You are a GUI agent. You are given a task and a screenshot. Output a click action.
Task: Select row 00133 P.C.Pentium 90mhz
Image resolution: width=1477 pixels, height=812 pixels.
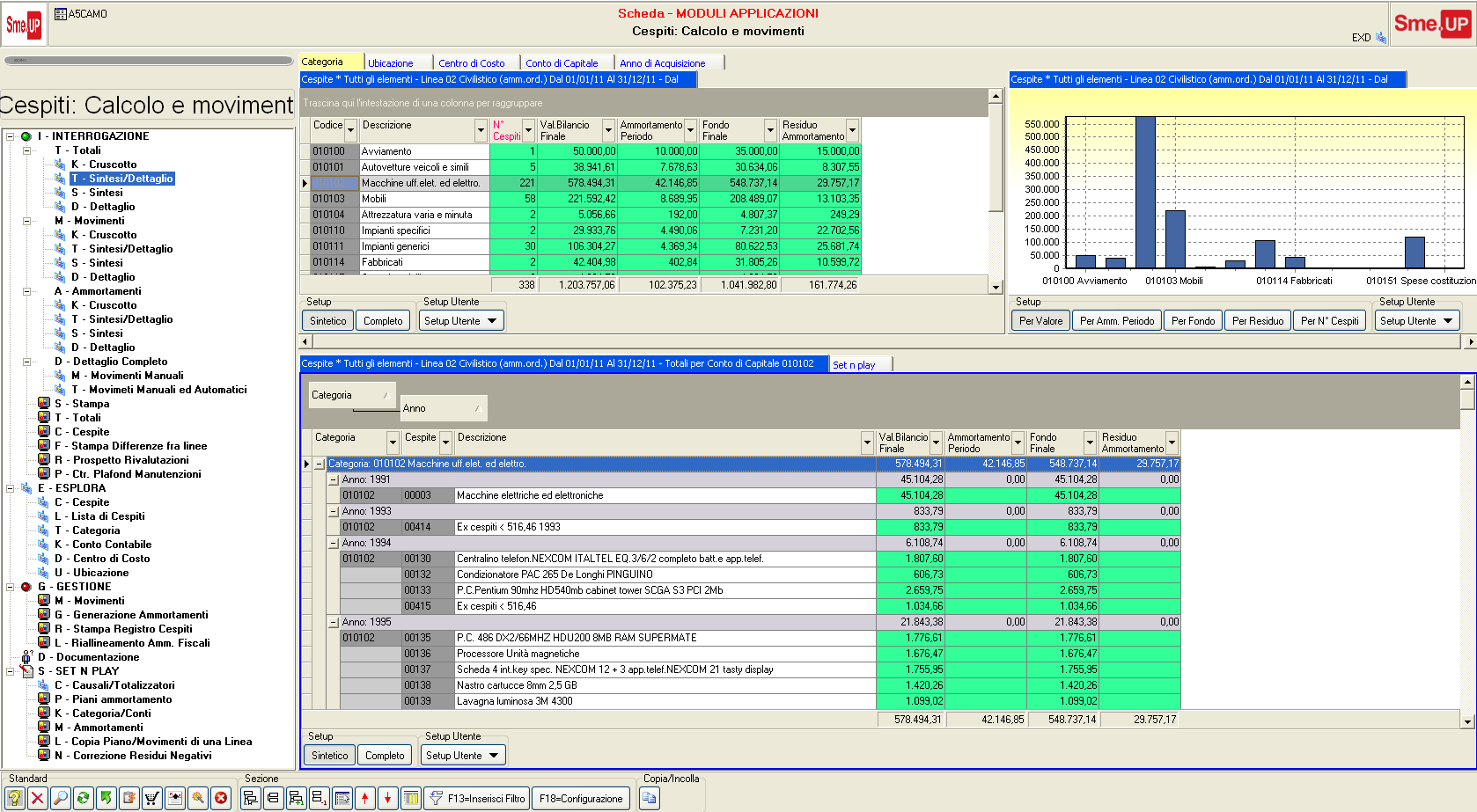click(x=760, y=590)
